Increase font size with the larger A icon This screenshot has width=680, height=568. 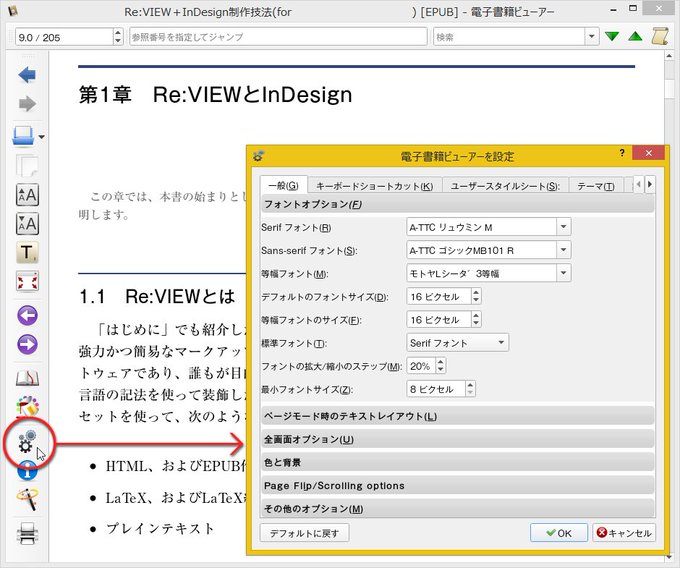27,195
